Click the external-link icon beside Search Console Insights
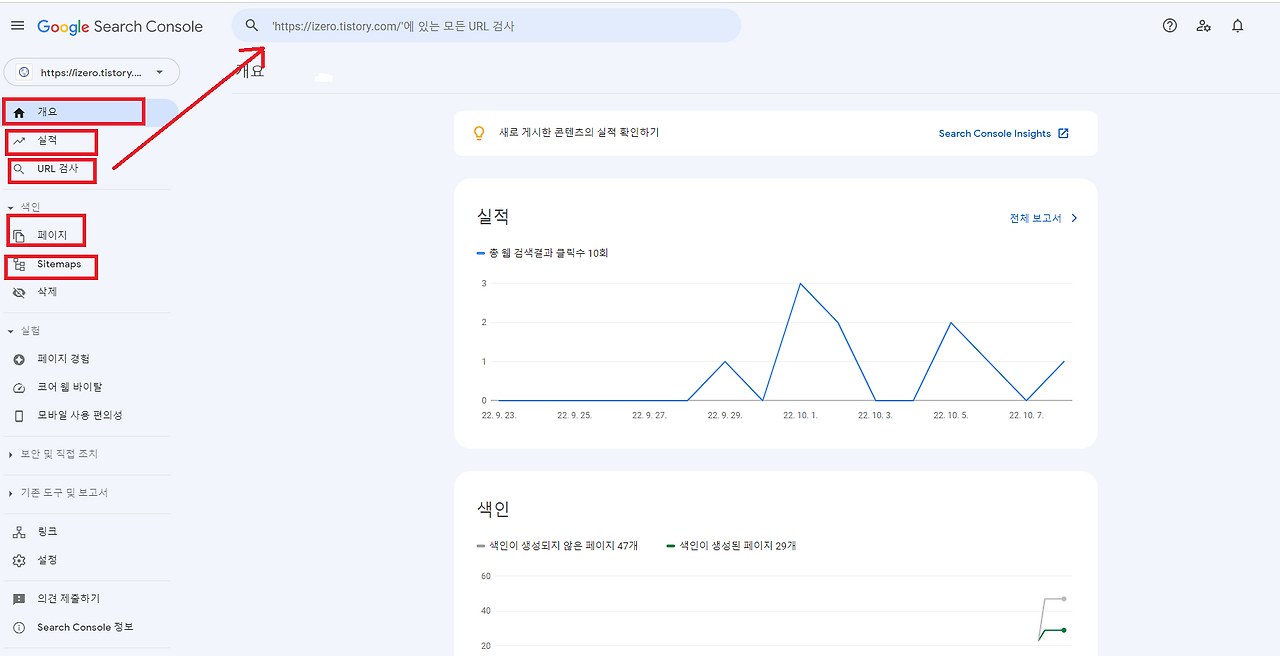This screenshot has height=656, width=1280. (1063, 133)
